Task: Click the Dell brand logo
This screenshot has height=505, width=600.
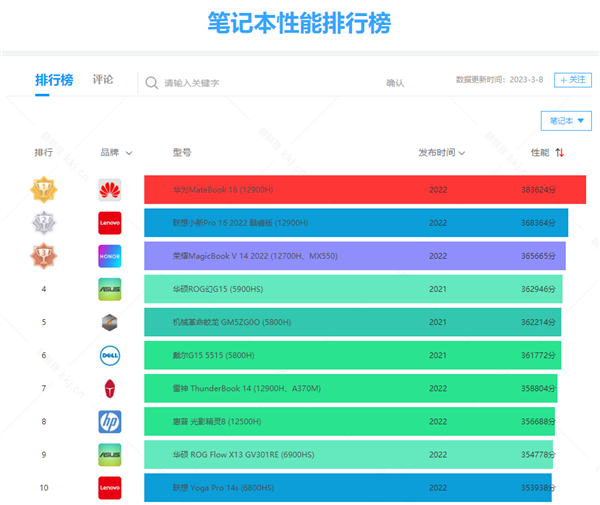Action: [110, 355]
